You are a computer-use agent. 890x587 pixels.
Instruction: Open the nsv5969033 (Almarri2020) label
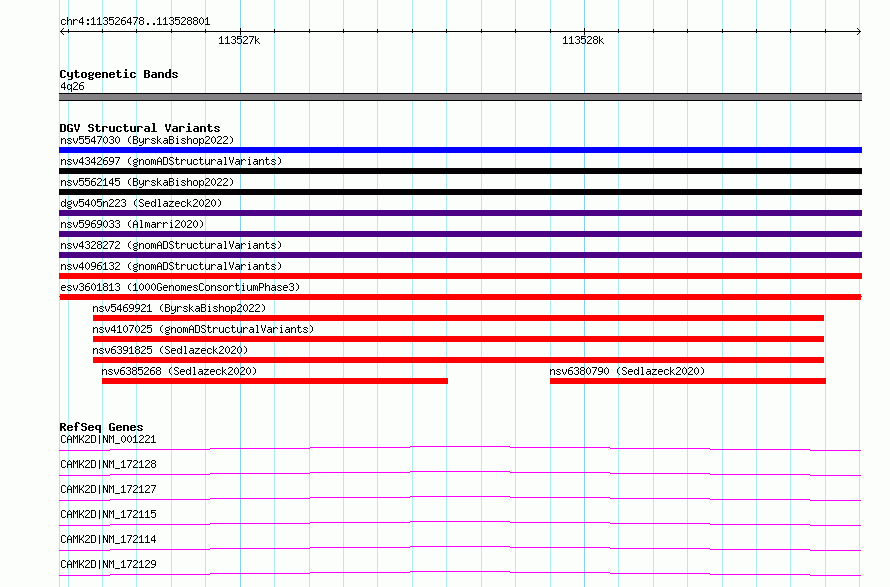(132, 224)
